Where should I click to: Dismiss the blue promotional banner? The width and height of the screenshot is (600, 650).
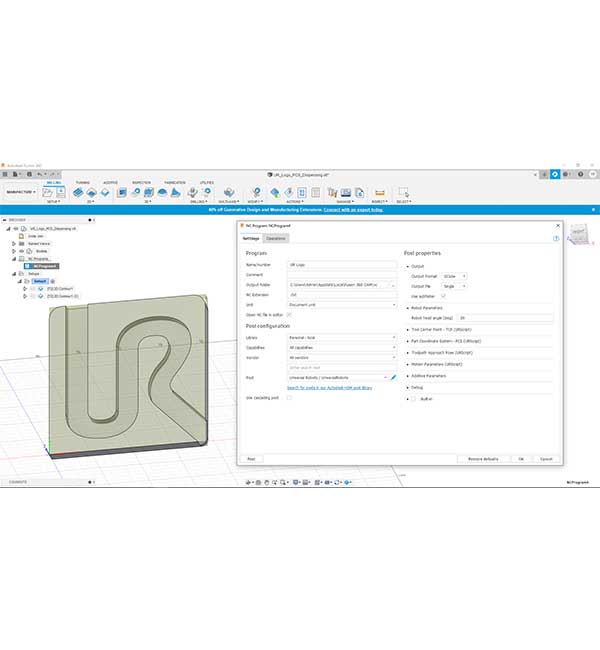pos(593,210)
